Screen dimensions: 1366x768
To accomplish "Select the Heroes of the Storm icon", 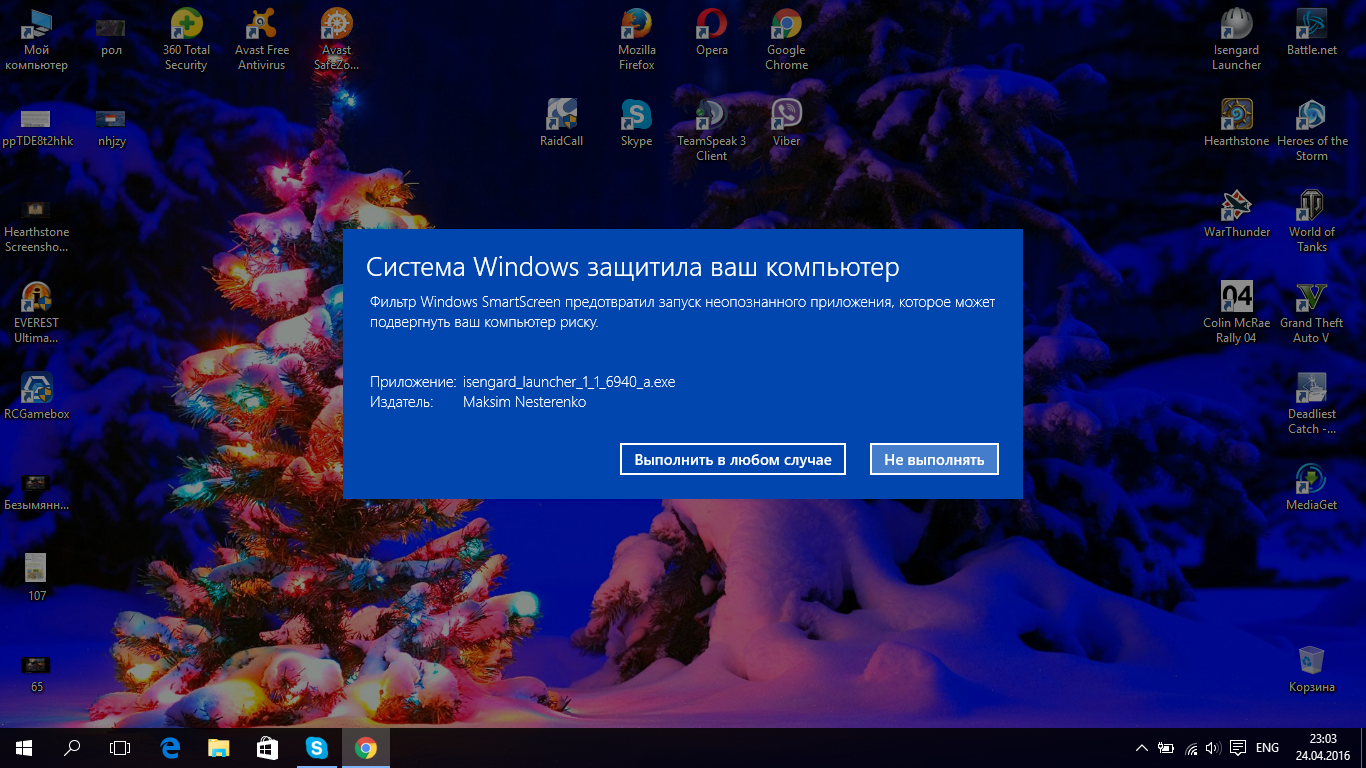I will point(1312,130).
